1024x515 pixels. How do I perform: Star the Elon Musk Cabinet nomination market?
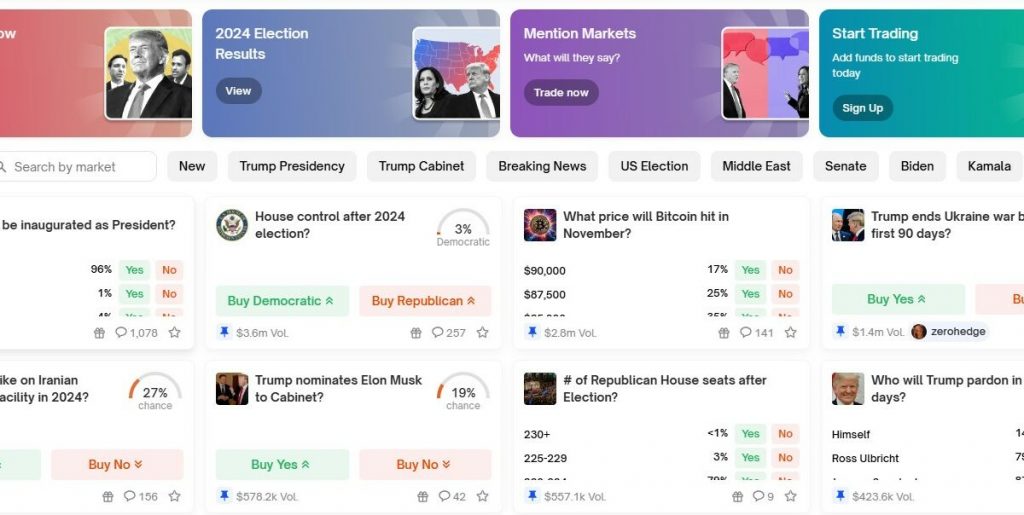point(482,496)
